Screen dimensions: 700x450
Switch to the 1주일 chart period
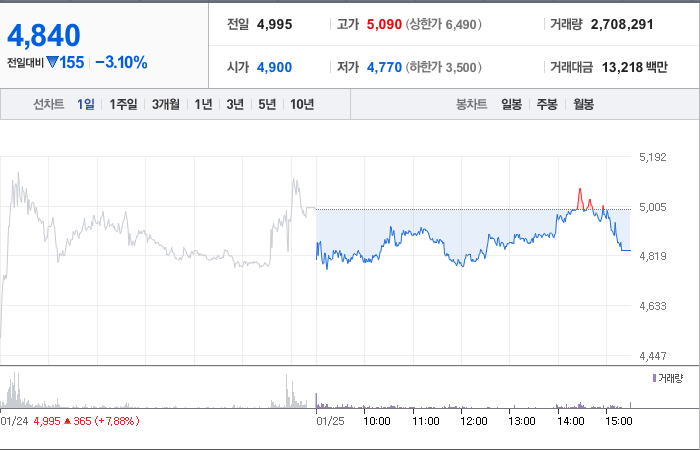123,104
